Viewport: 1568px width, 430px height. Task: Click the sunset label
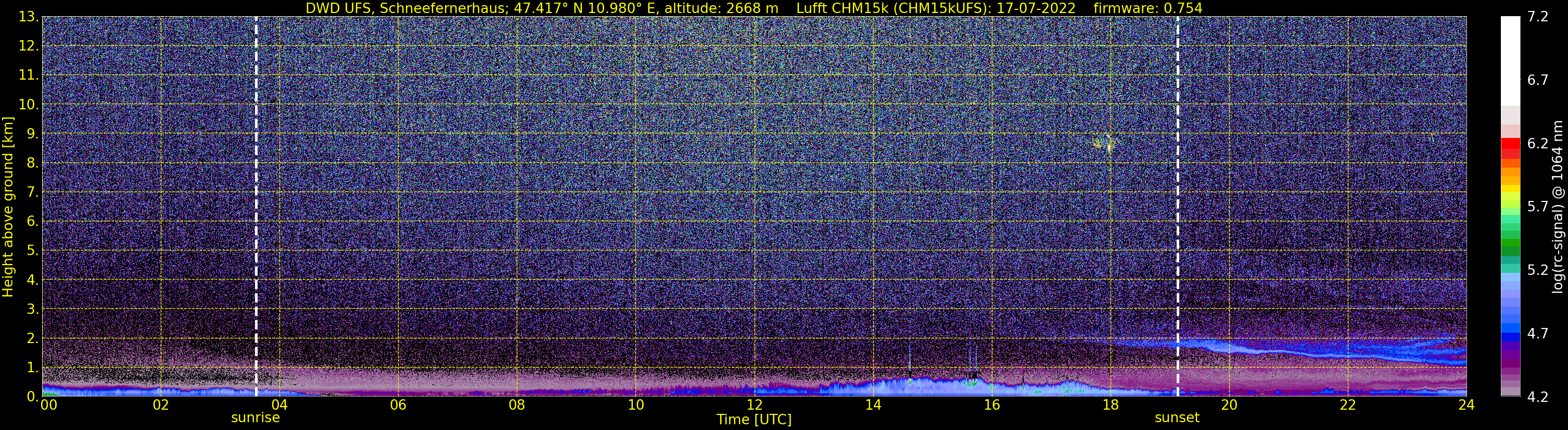[1177, 418]
